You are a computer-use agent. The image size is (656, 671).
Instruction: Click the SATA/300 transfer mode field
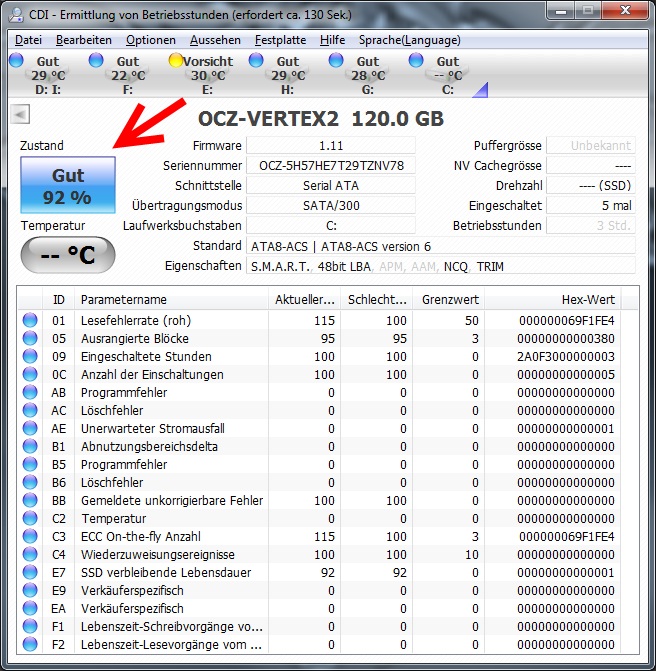[x=331, y=205]
